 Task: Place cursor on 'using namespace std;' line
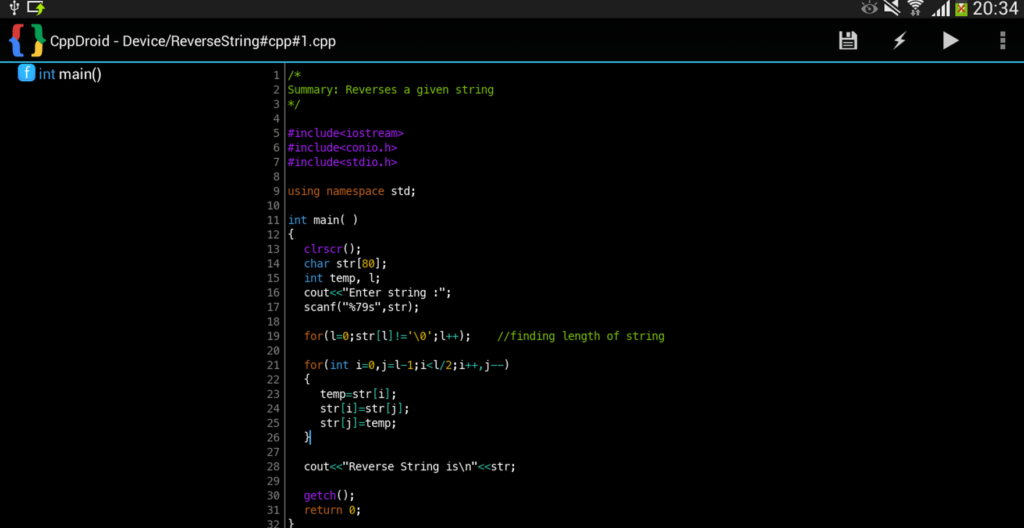(x=351, y=191)
